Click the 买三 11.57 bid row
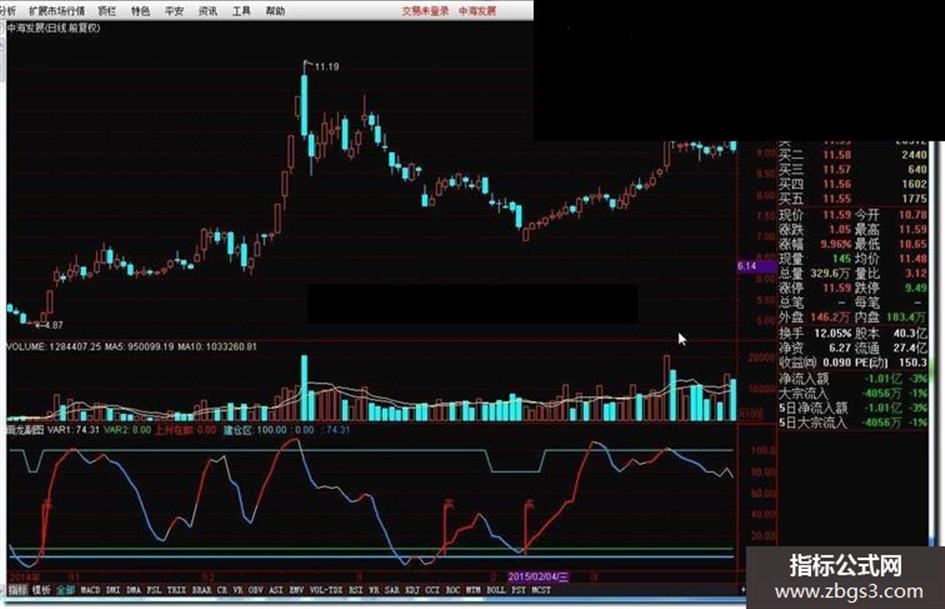This screenshot has height=609, width=945. pyautogui.click(x=853, y=169)
